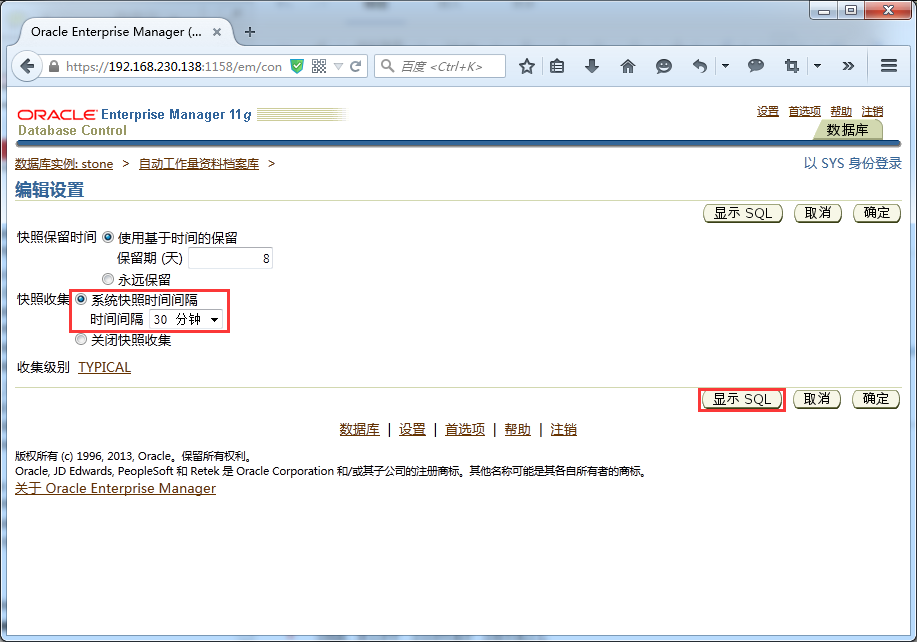Close the Oracle Enterprise Manager tab

point(216,32)
